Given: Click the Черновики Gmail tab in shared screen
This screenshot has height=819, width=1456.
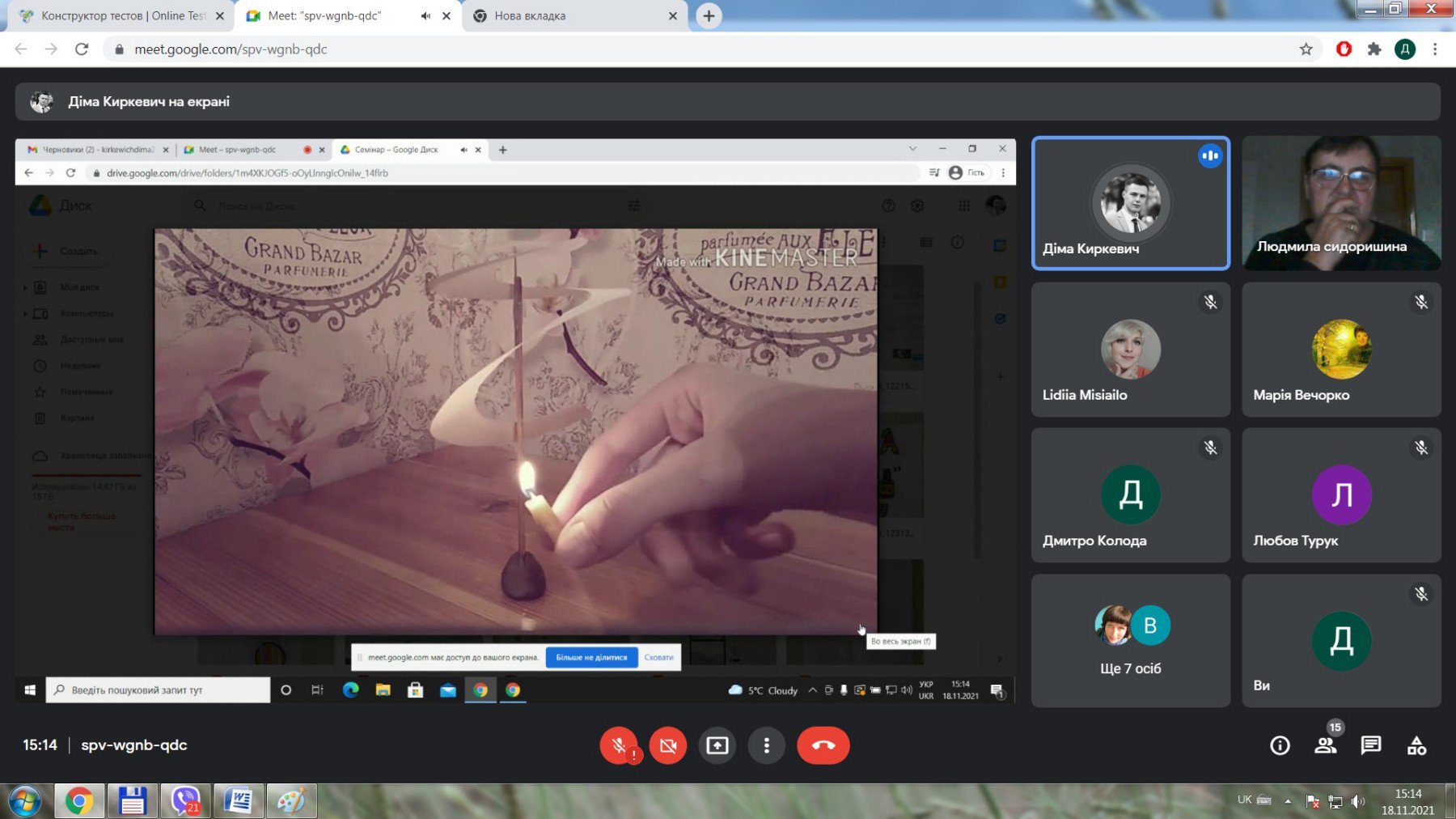Looking at the screenshot, I should (x=98, y=150).
